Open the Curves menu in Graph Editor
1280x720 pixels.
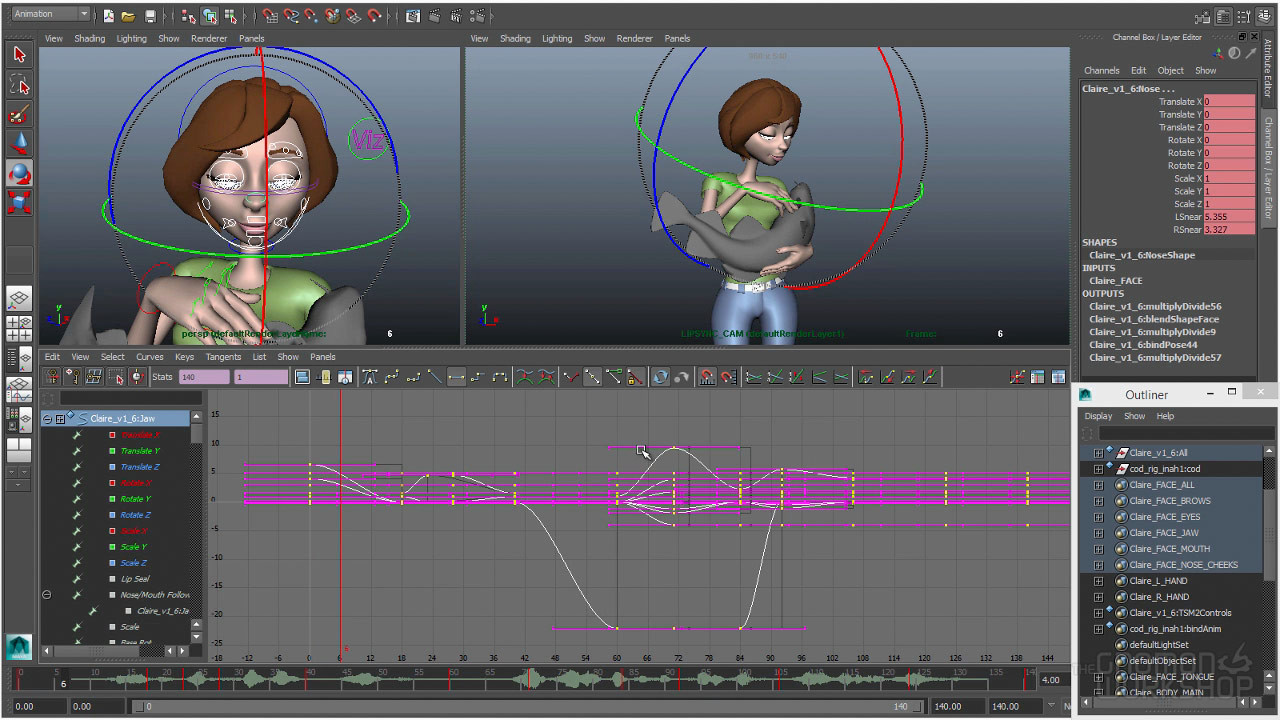pyautogui.click(x=149, y=357)
